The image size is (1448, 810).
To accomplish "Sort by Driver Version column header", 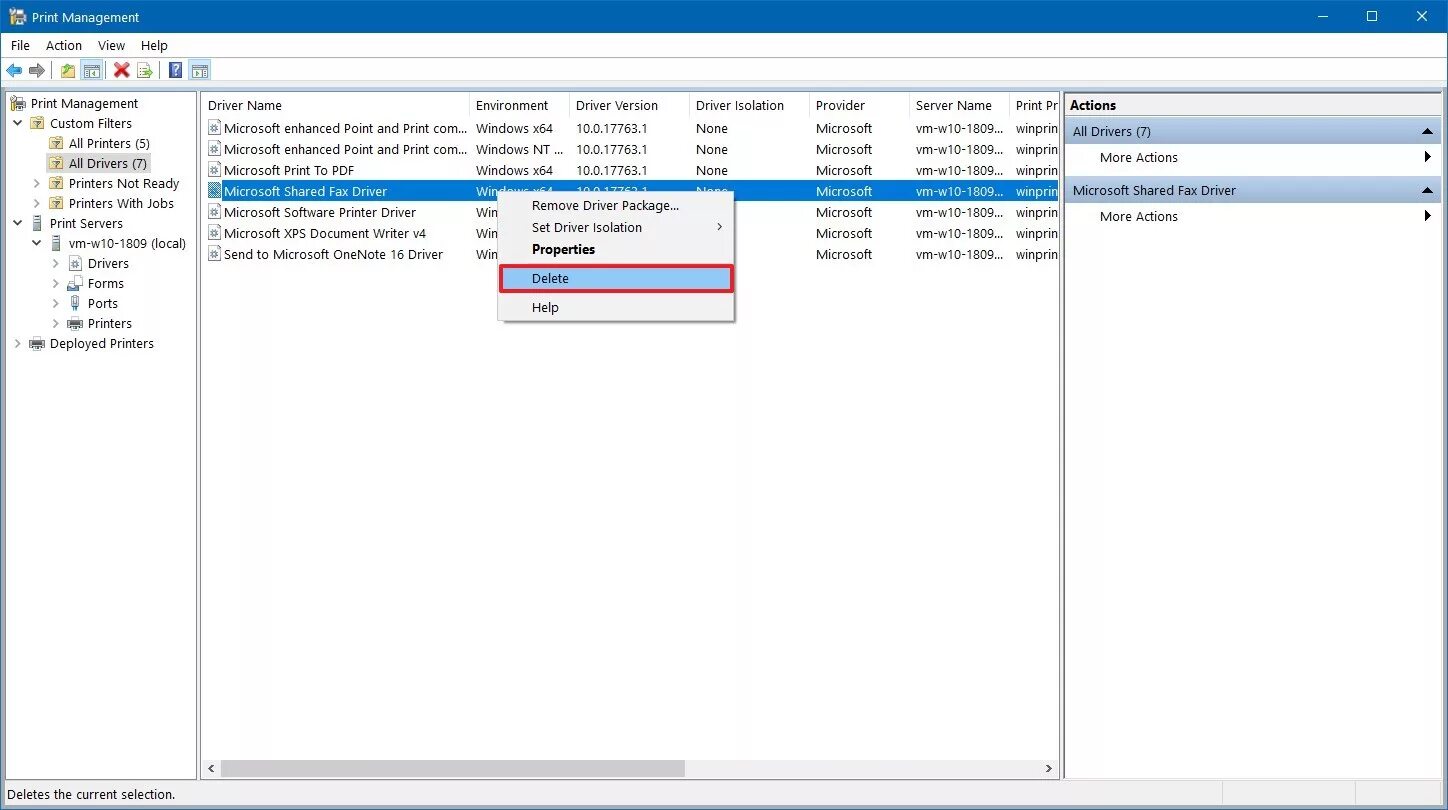I will point(629,105).
